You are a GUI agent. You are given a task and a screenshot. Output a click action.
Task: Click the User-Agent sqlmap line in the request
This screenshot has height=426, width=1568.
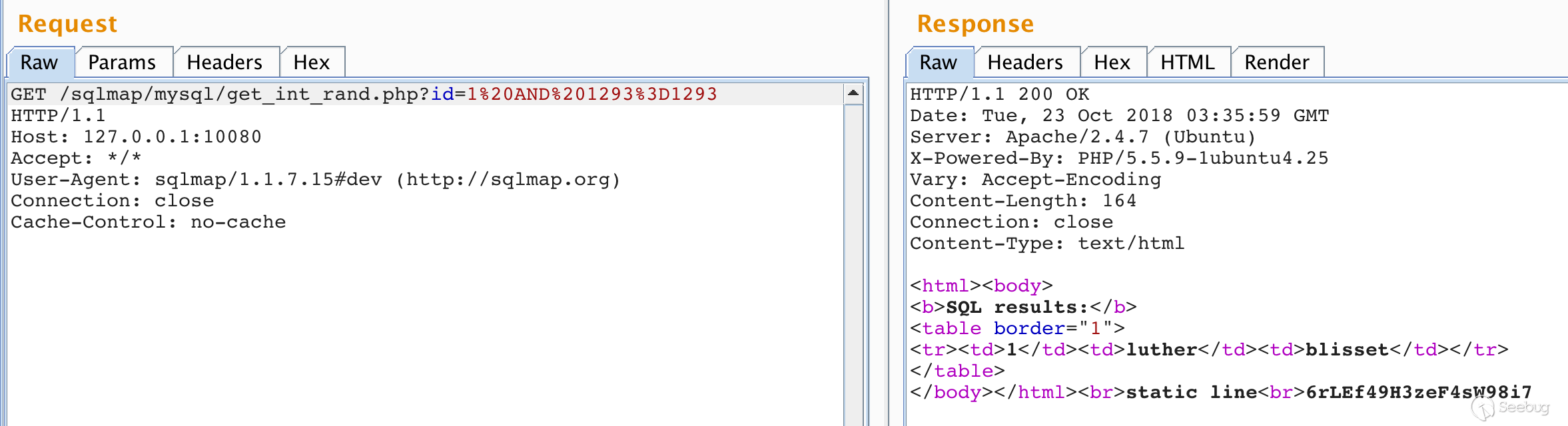click(x=315, y=180)
